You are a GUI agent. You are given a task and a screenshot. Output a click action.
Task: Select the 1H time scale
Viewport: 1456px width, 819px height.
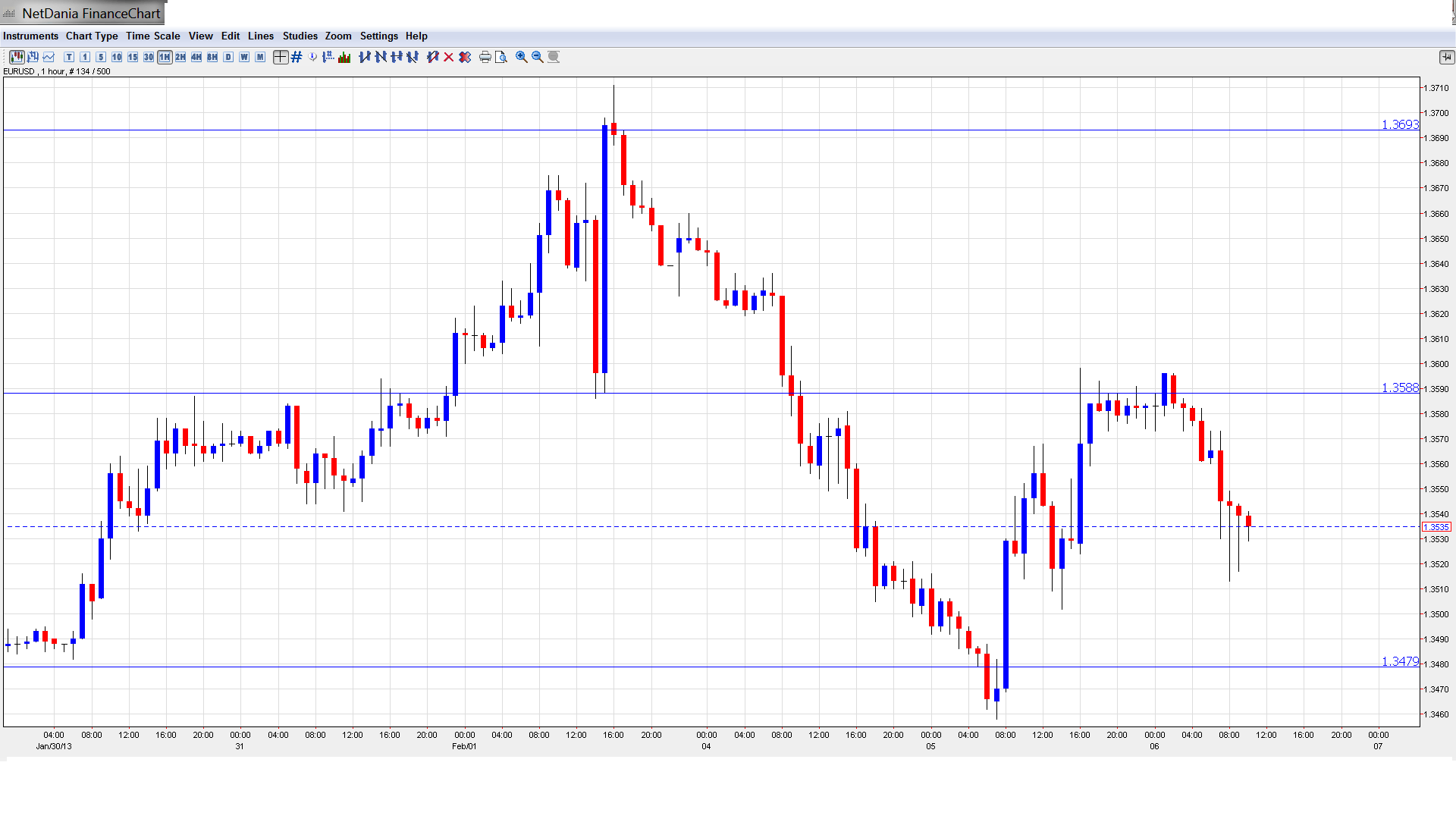165,57
